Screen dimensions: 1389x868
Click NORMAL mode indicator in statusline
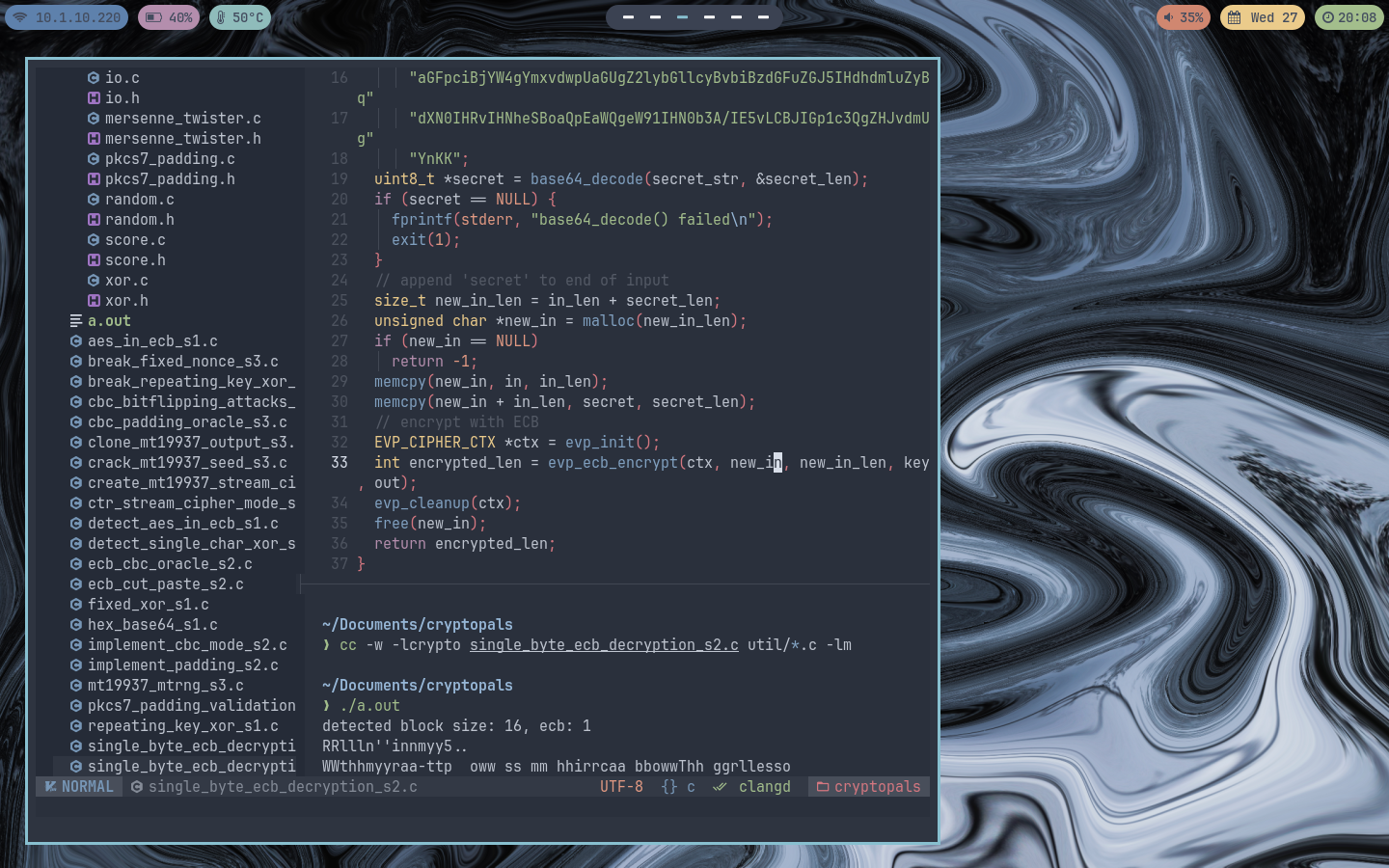[79, 787]
